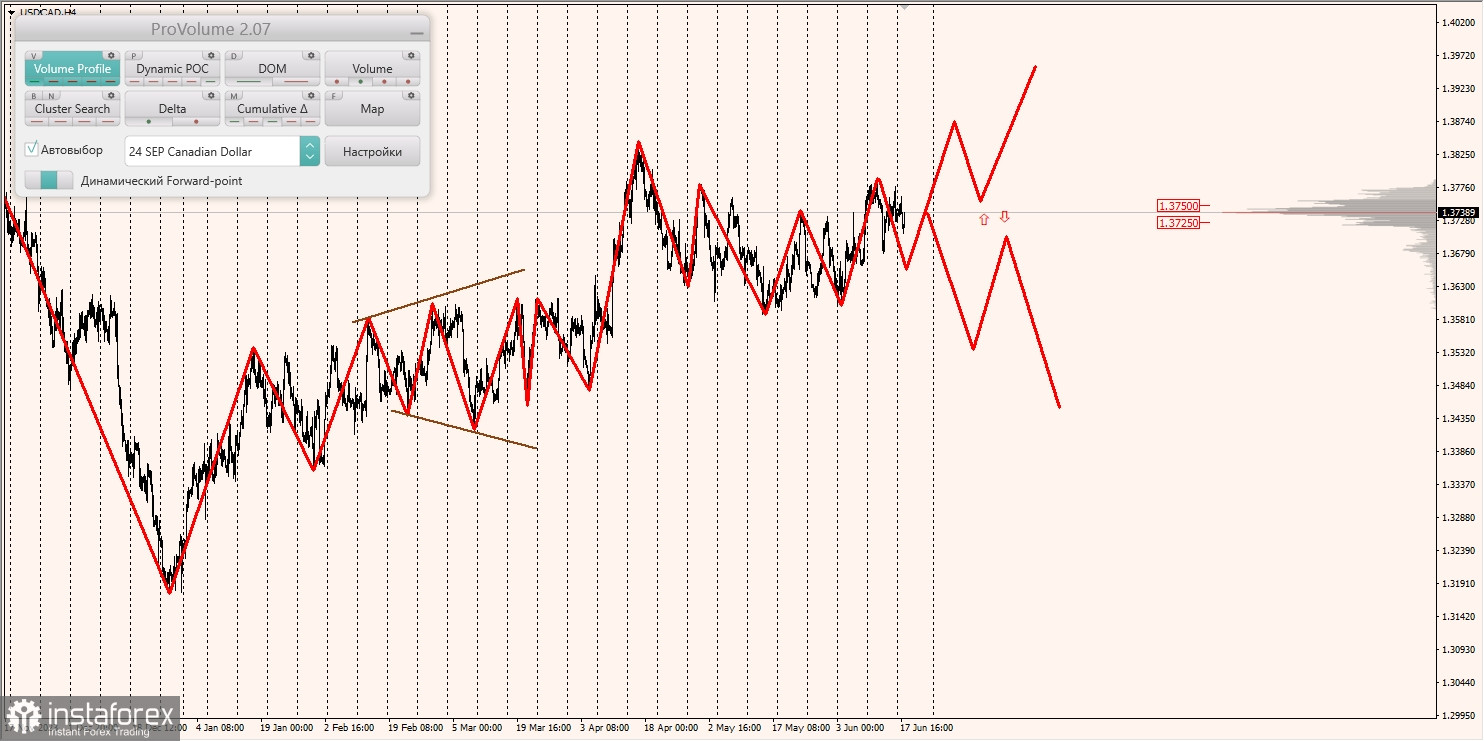The height and width of the screenshot is (741, 1484).
Task: Activate the Delta button
Action: (172, 108)
